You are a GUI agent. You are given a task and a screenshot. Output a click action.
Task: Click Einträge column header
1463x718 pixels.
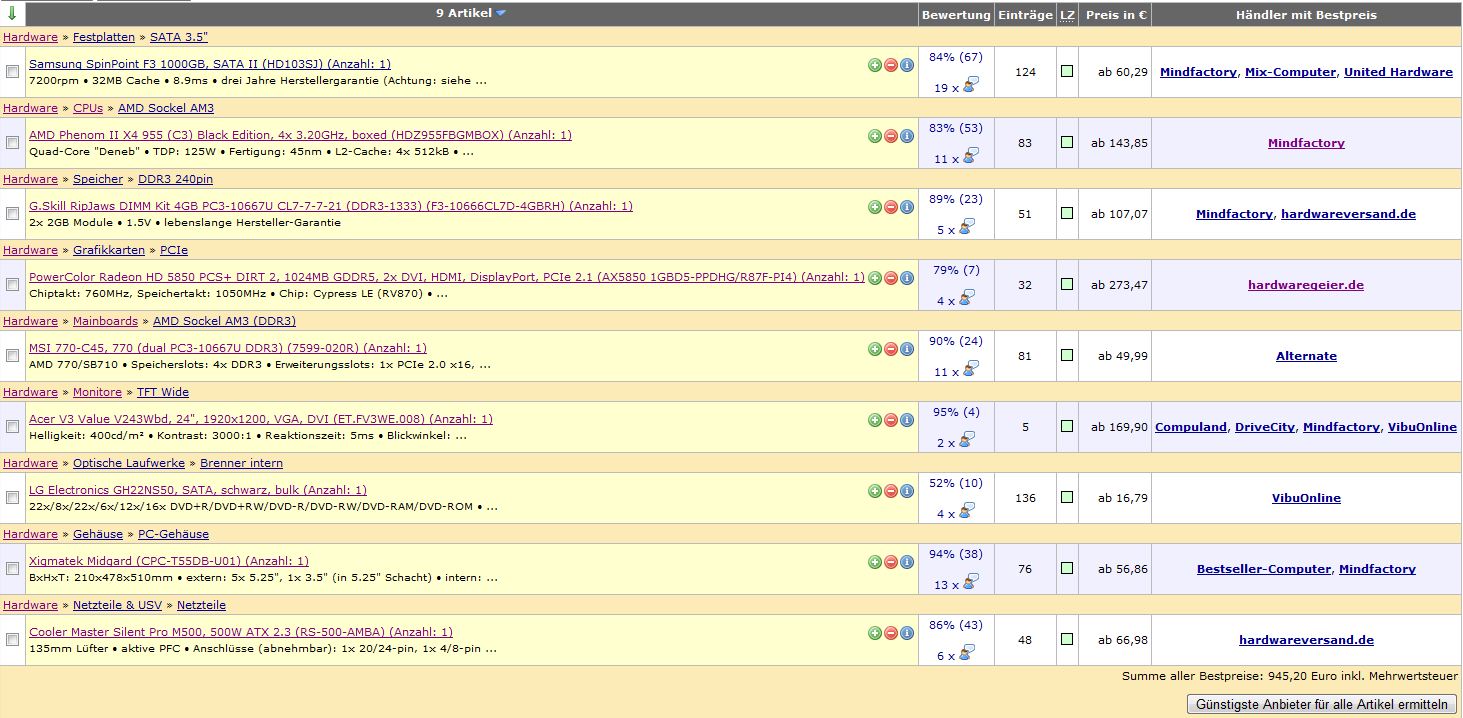tap(1025, 15)
